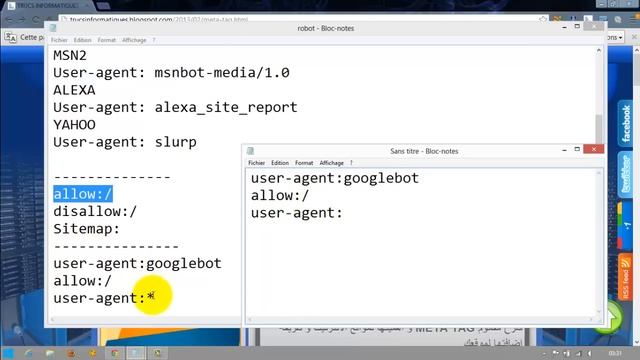Viewport: 640px width, 360px height.
Task: Open the ? help menu in robot Bloc-notes
Action: click(x=154, y=40)
